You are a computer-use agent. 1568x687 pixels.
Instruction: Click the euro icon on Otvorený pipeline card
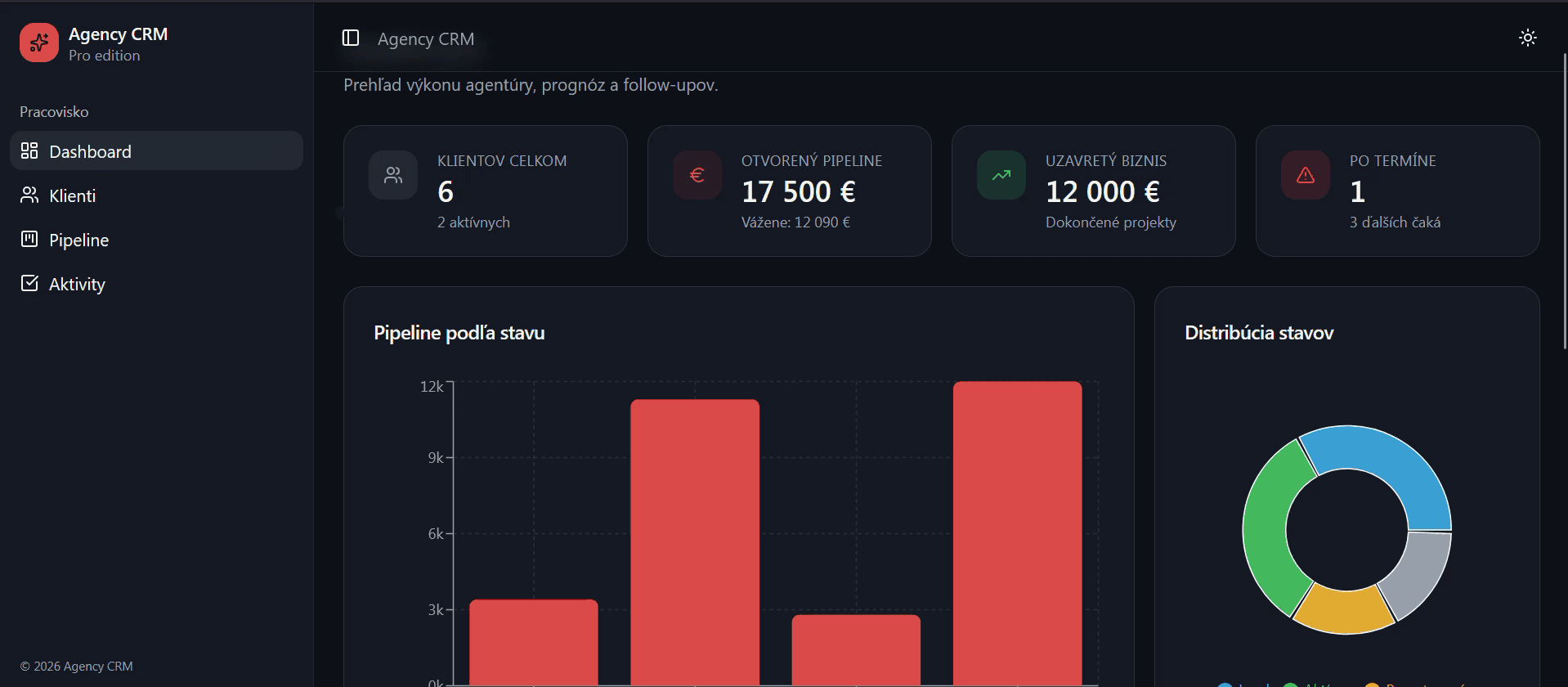tap(697, 175)
